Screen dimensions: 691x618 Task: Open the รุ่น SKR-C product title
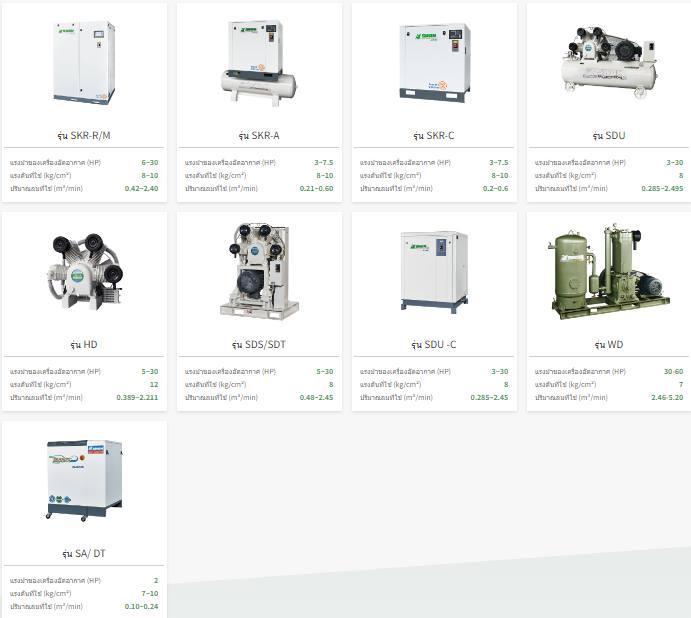(434, 136)
